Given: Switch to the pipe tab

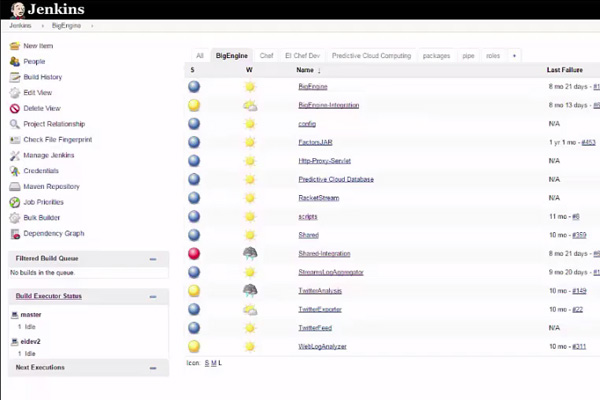Looking at the screenshot, I should click(468, 56).
